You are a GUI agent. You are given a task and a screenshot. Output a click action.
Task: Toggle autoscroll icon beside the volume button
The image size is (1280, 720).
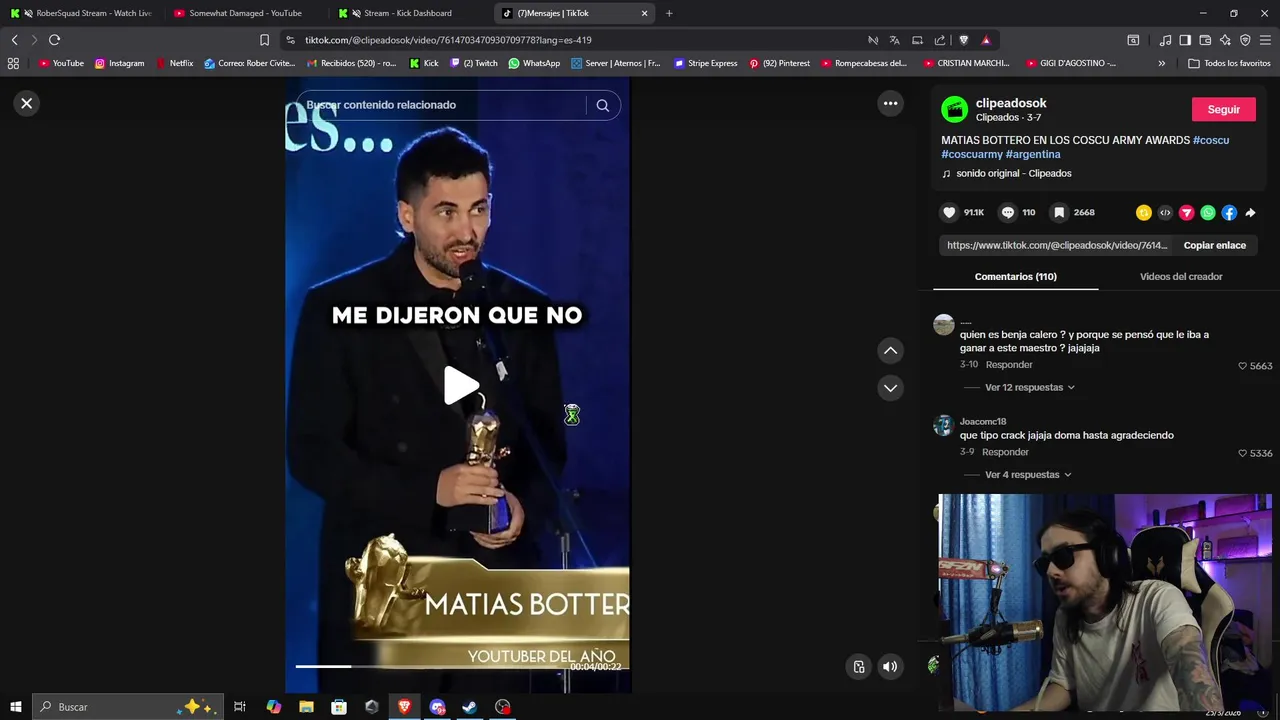click(859, 666)
